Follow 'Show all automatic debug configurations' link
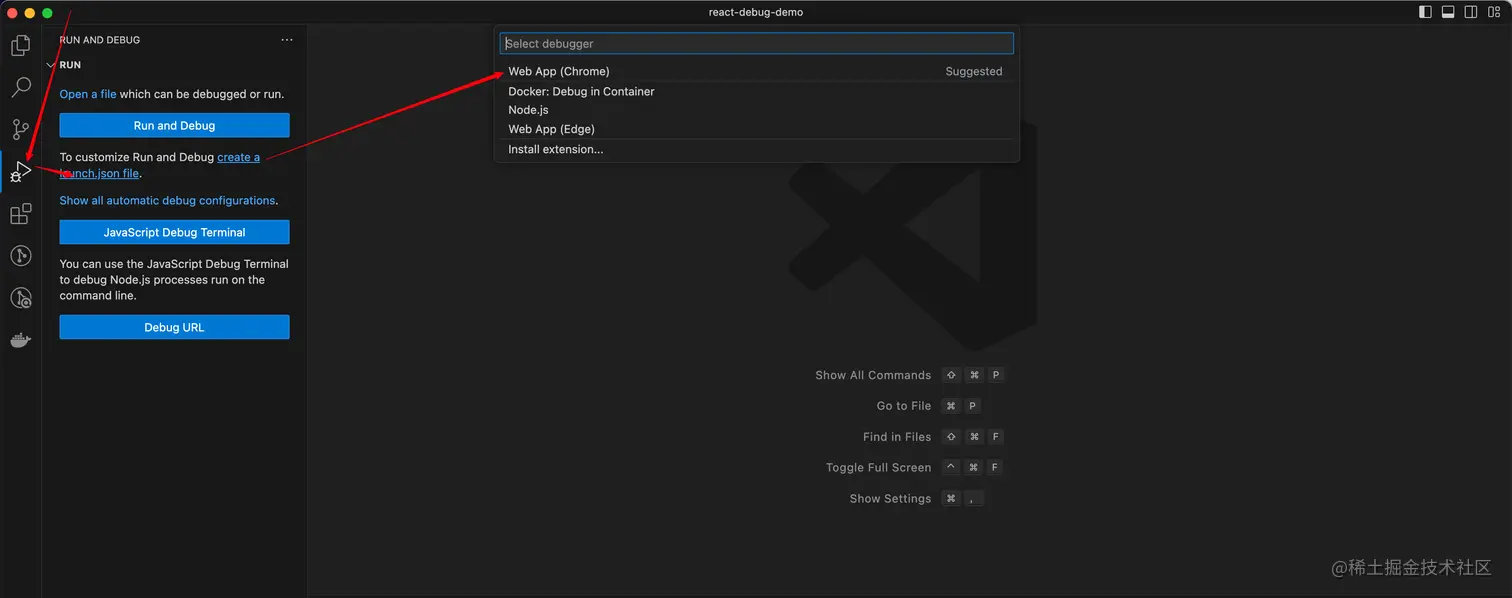The image size is (1512, 598). pos(167,200)
